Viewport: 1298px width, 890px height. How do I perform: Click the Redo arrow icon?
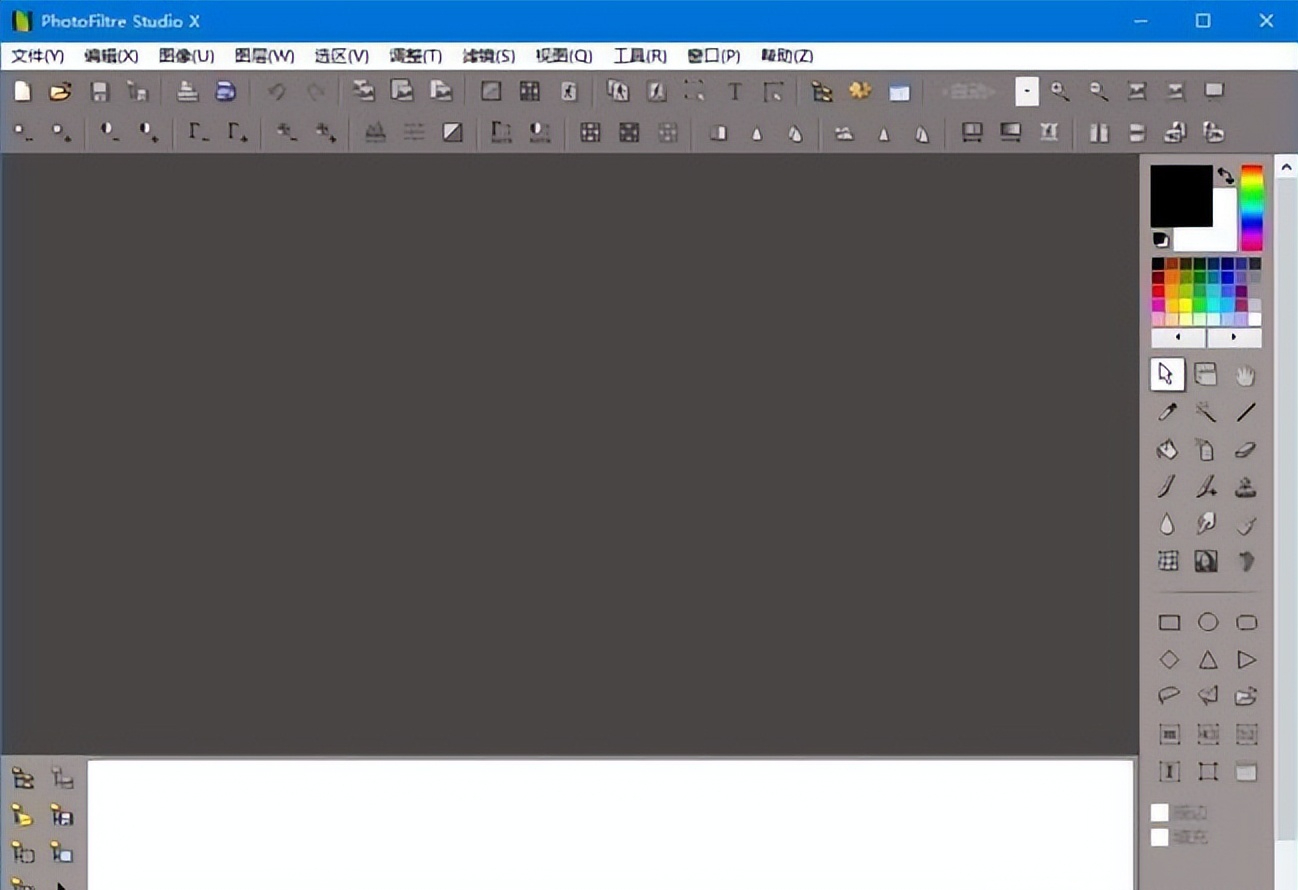(x=316, y=92)
